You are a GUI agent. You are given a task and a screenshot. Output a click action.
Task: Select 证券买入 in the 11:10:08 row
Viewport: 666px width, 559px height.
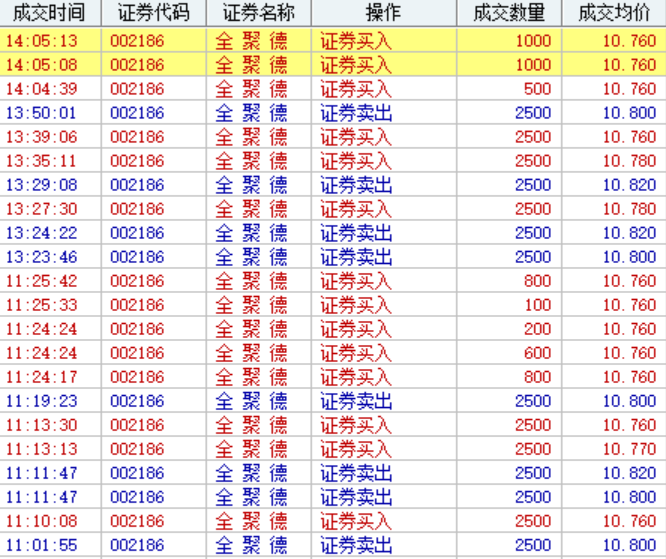[x=356, y=521]
